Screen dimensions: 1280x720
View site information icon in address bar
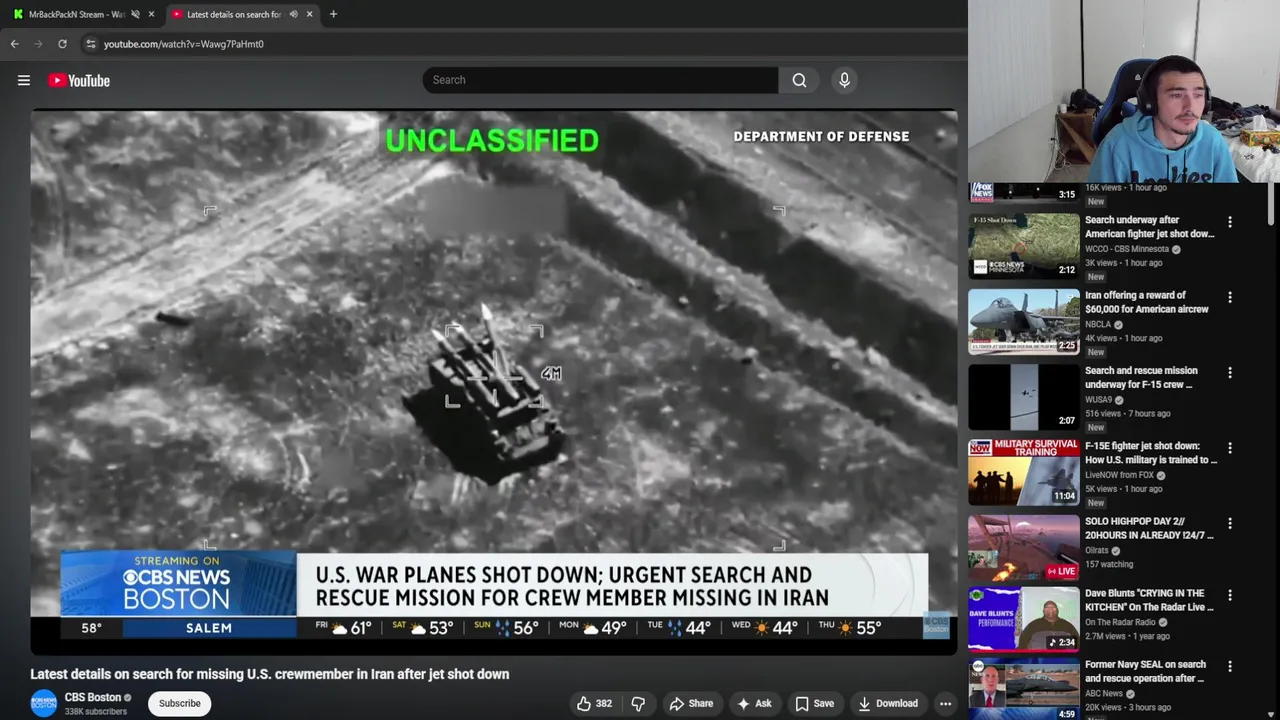point(91,44)
